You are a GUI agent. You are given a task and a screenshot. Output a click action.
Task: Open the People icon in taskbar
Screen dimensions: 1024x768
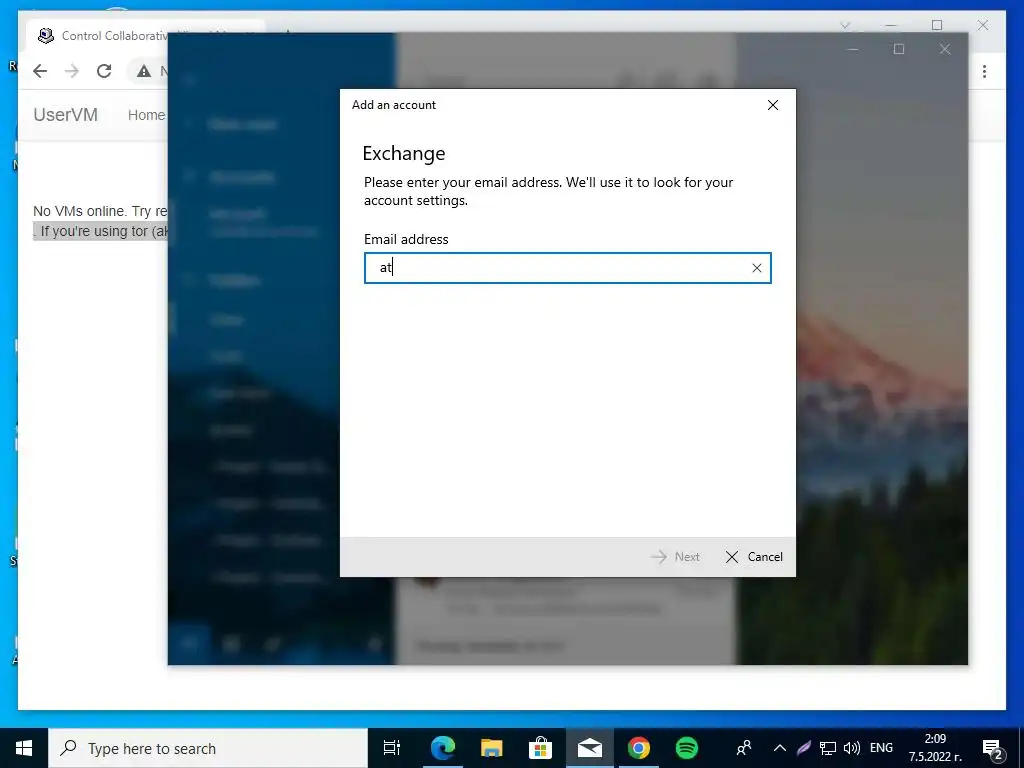click(x=743, y=748)
